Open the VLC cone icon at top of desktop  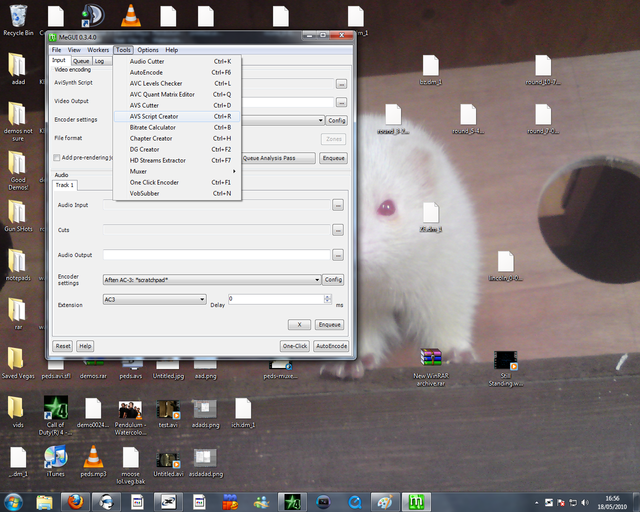pyautogui.click(x=131, y=16)
